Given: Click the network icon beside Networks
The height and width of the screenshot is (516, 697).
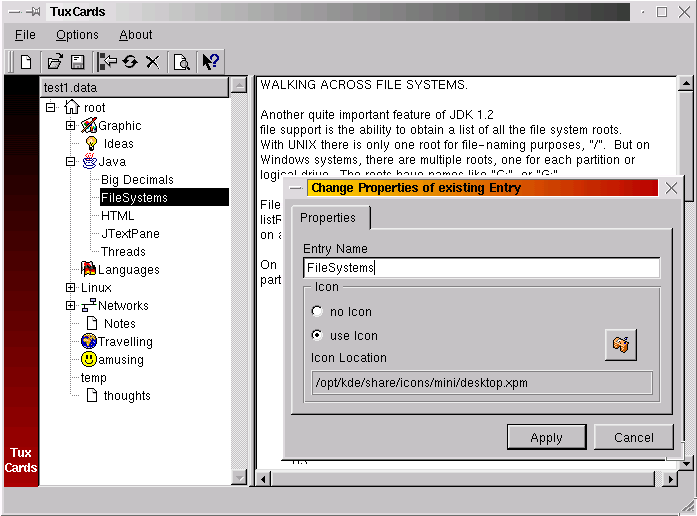Looking at the screenshot, I should [x=89, y=305].
